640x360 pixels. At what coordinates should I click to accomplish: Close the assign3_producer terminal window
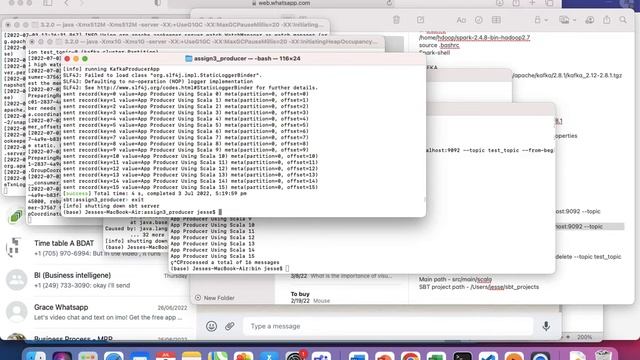(x=67, y=59)
